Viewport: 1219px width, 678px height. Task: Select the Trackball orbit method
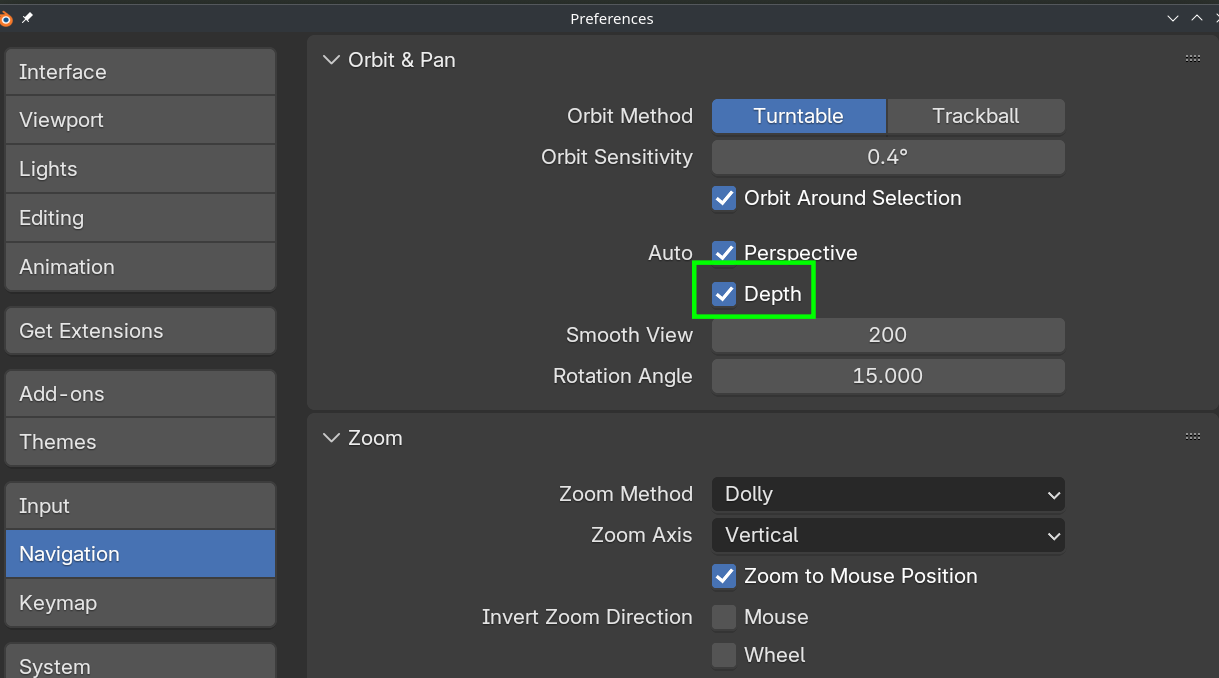[975, 116]
